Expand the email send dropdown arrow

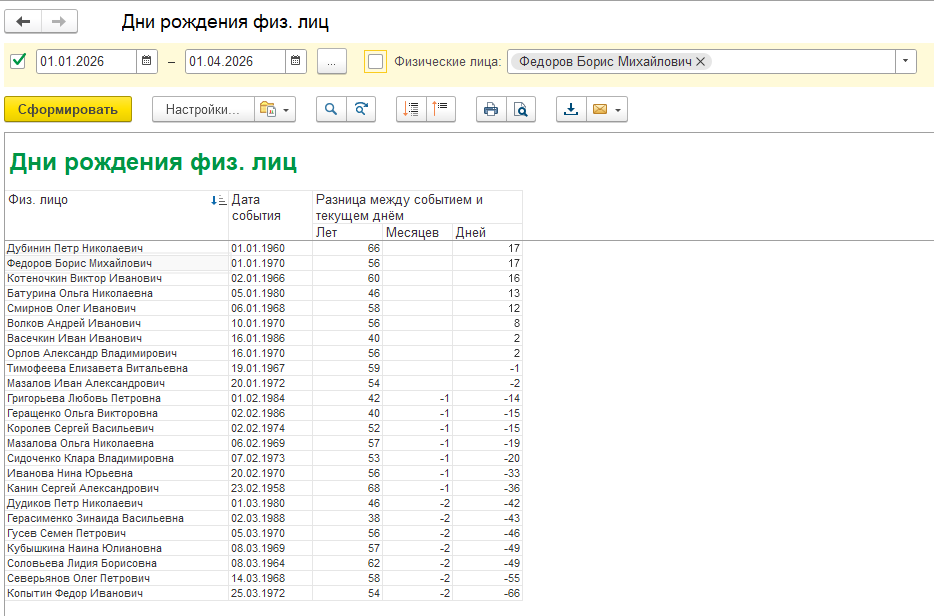click(618, 110)
